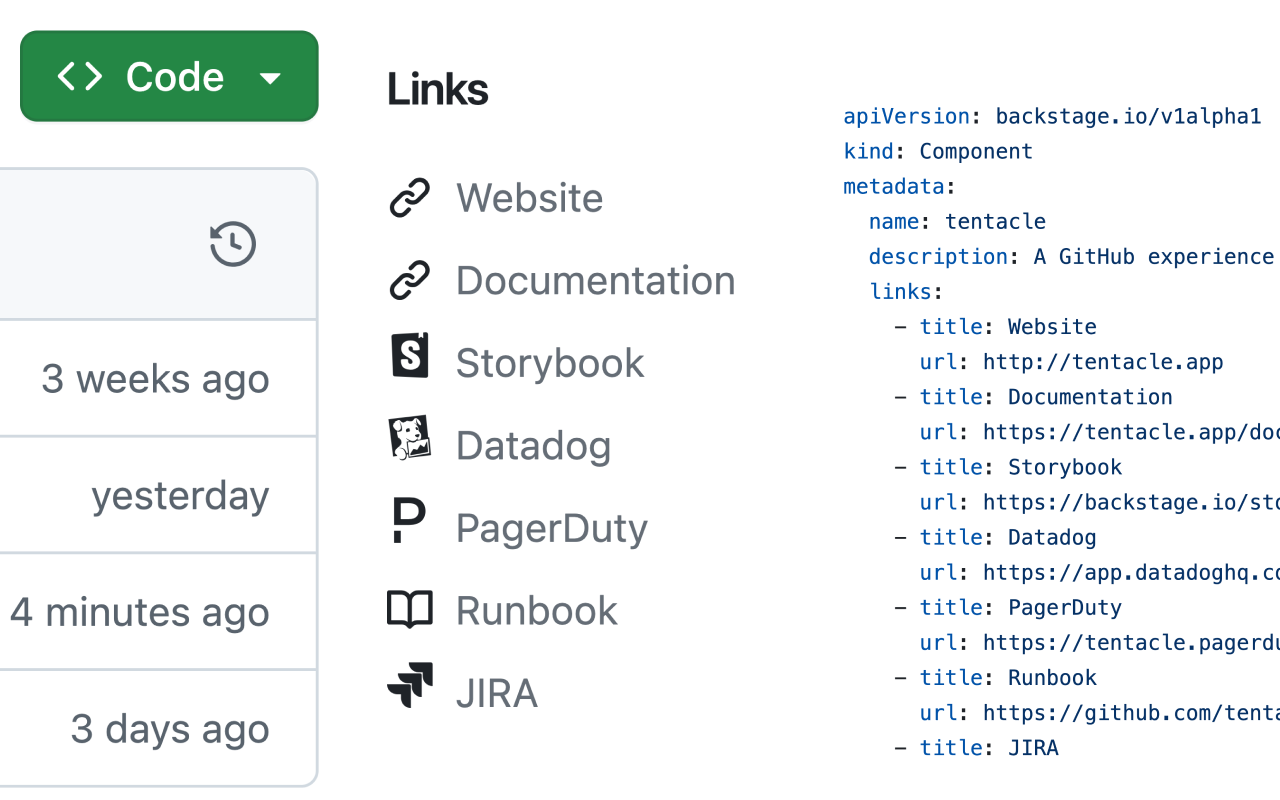The height and width of the screenshot is (800, 1280).
Task: Select the http://tentacle.app URL text
Action: (1103, 361)
